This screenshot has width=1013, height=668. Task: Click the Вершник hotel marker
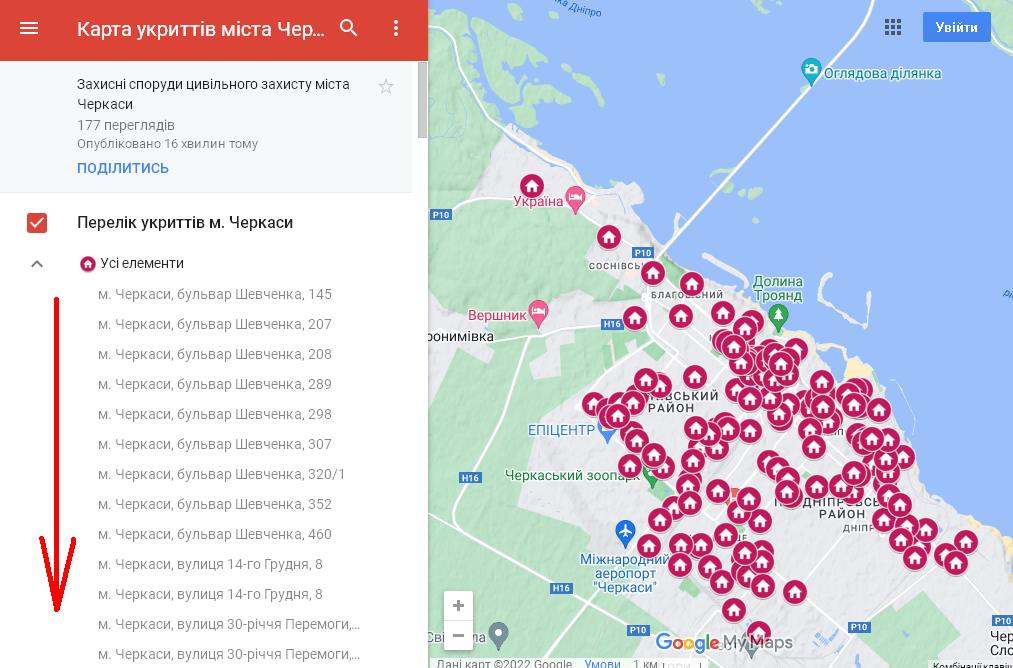click(x=539, y=313)
